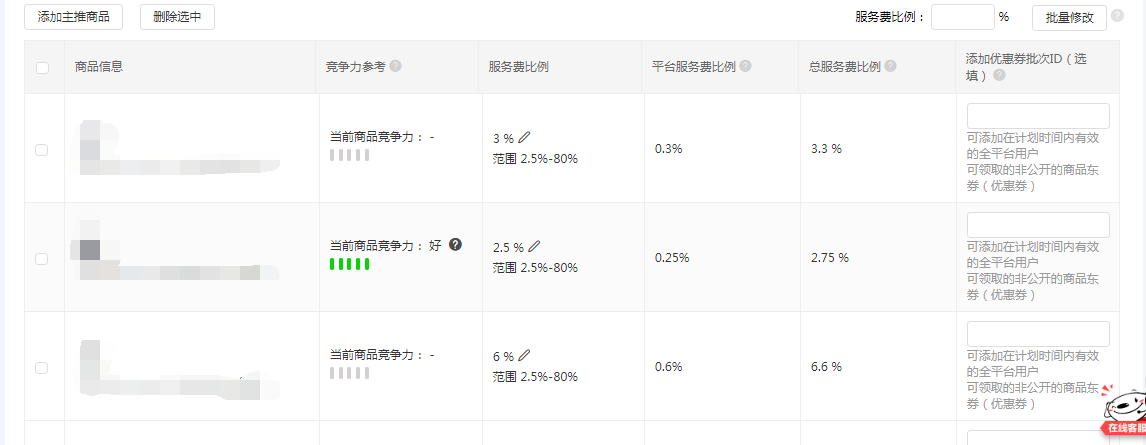Click the question mark next to 竞争力 好
Screen dimensions: 1146x445
pos(456,244)
